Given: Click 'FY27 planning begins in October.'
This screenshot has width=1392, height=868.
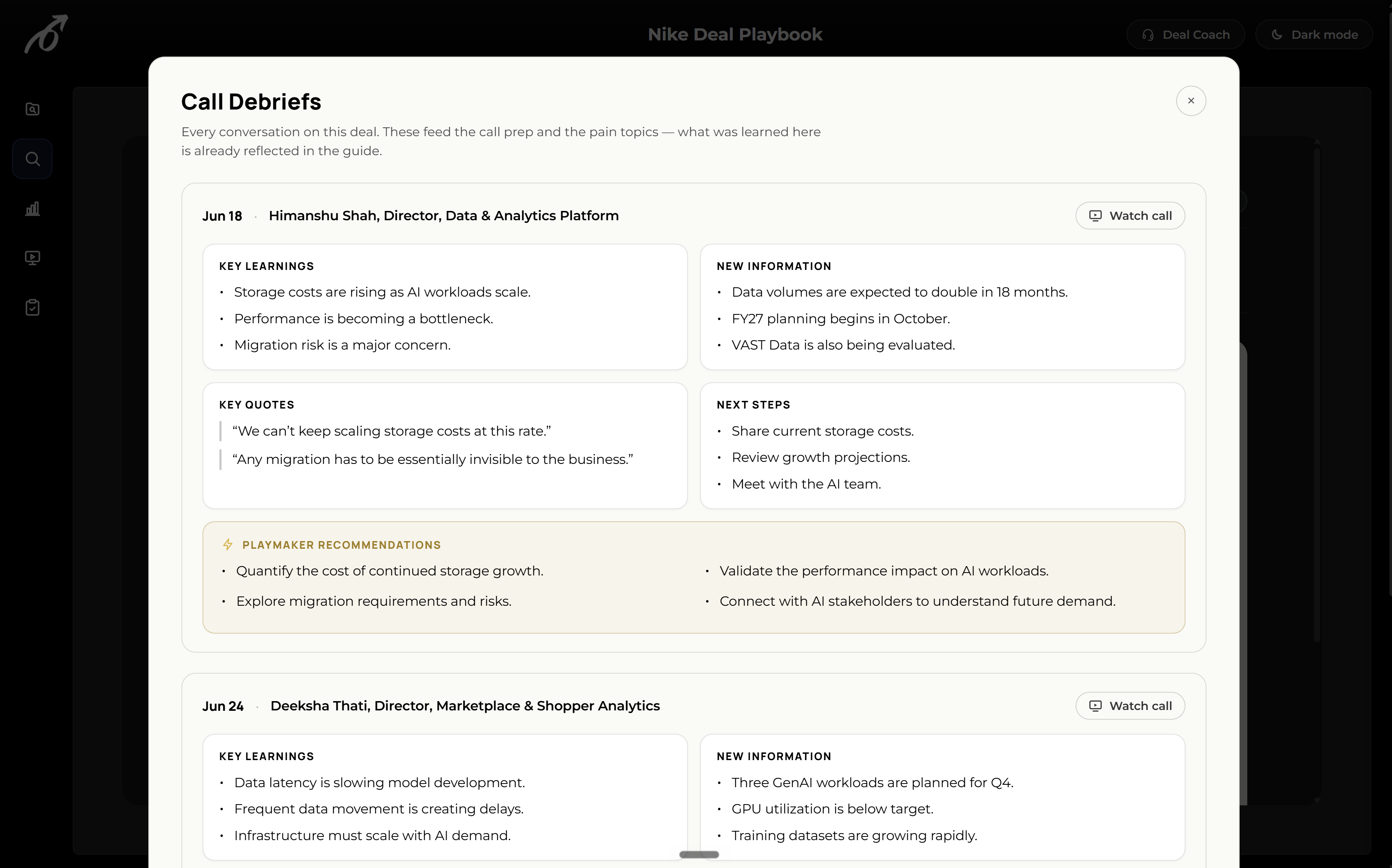Looking at the screenshot, I should (x=840, y=318).
